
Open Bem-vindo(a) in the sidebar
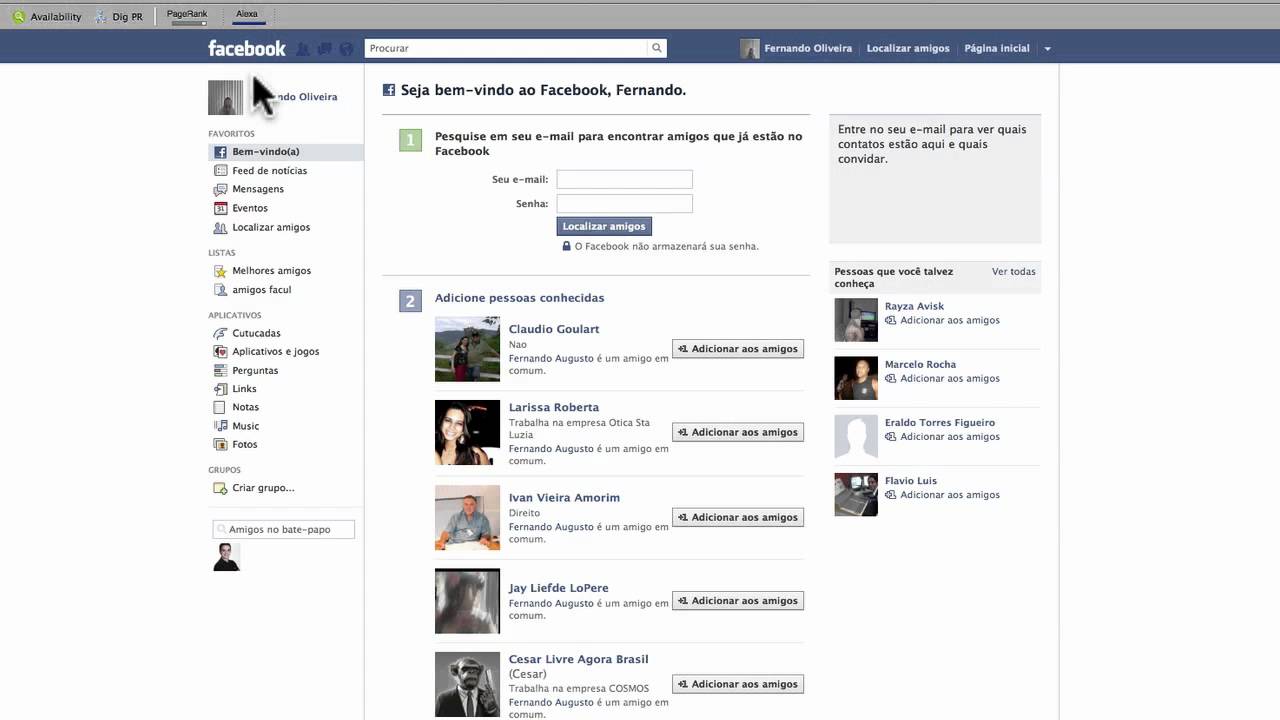pos(286,152)
